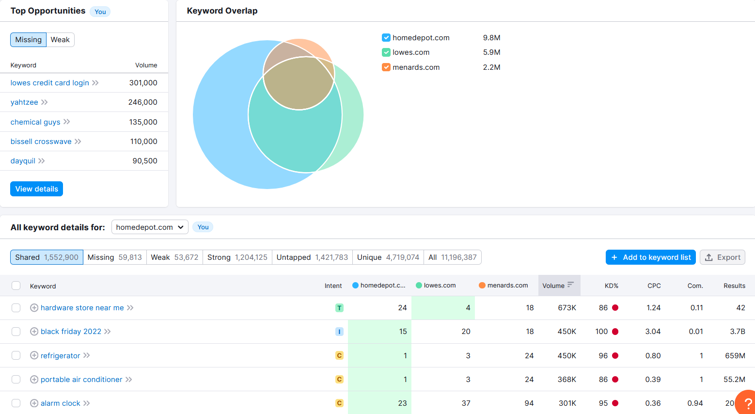Click the 673K volume value
The image size is (755, 414).
[567, 308]
